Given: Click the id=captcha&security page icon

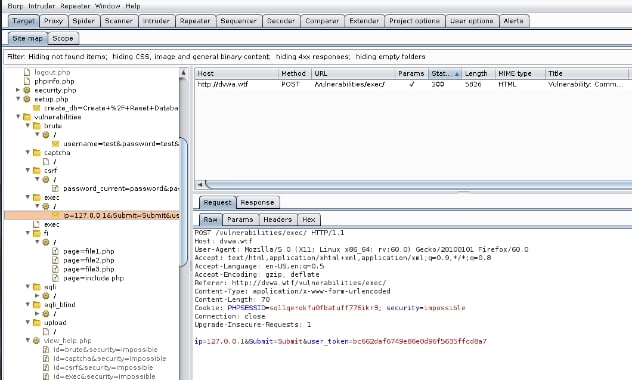Looking at the screenshot, I should pos(46,358).
